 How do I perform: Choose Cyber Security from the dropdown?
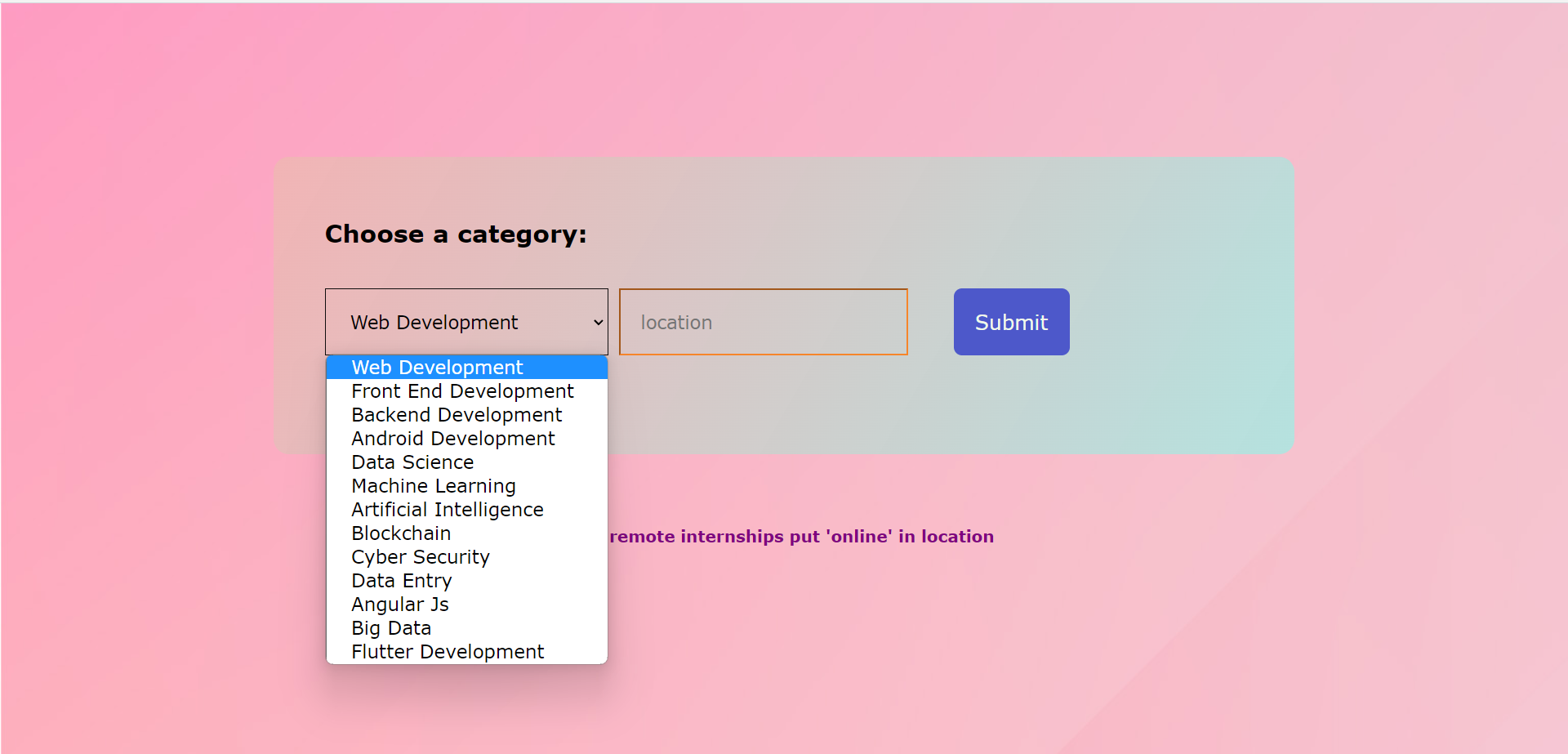point(421,556)
